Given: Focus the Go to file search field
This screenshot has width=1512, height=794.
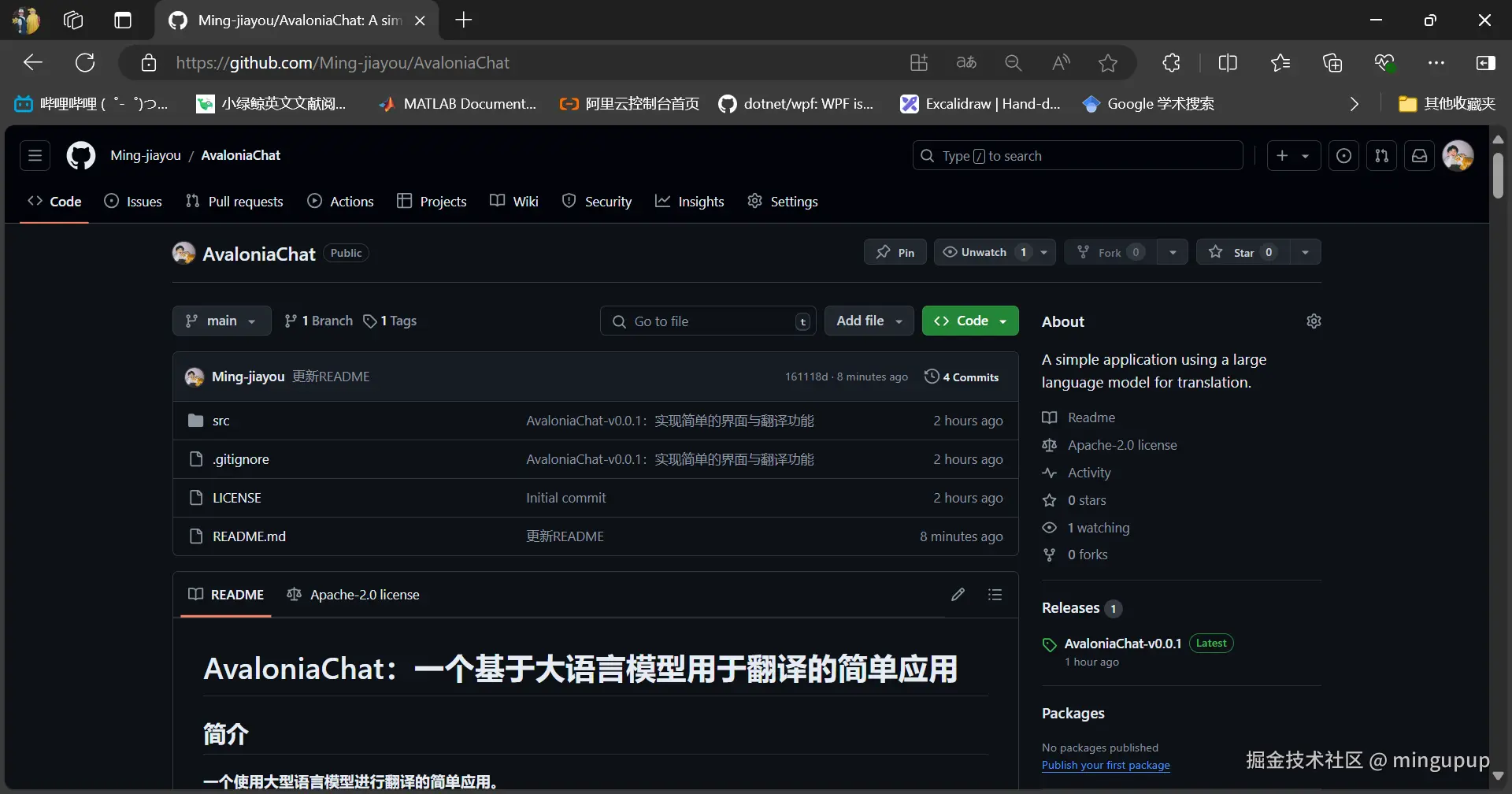Looking at the screenshot, I should pyautogui.click(x=708, y=321).
